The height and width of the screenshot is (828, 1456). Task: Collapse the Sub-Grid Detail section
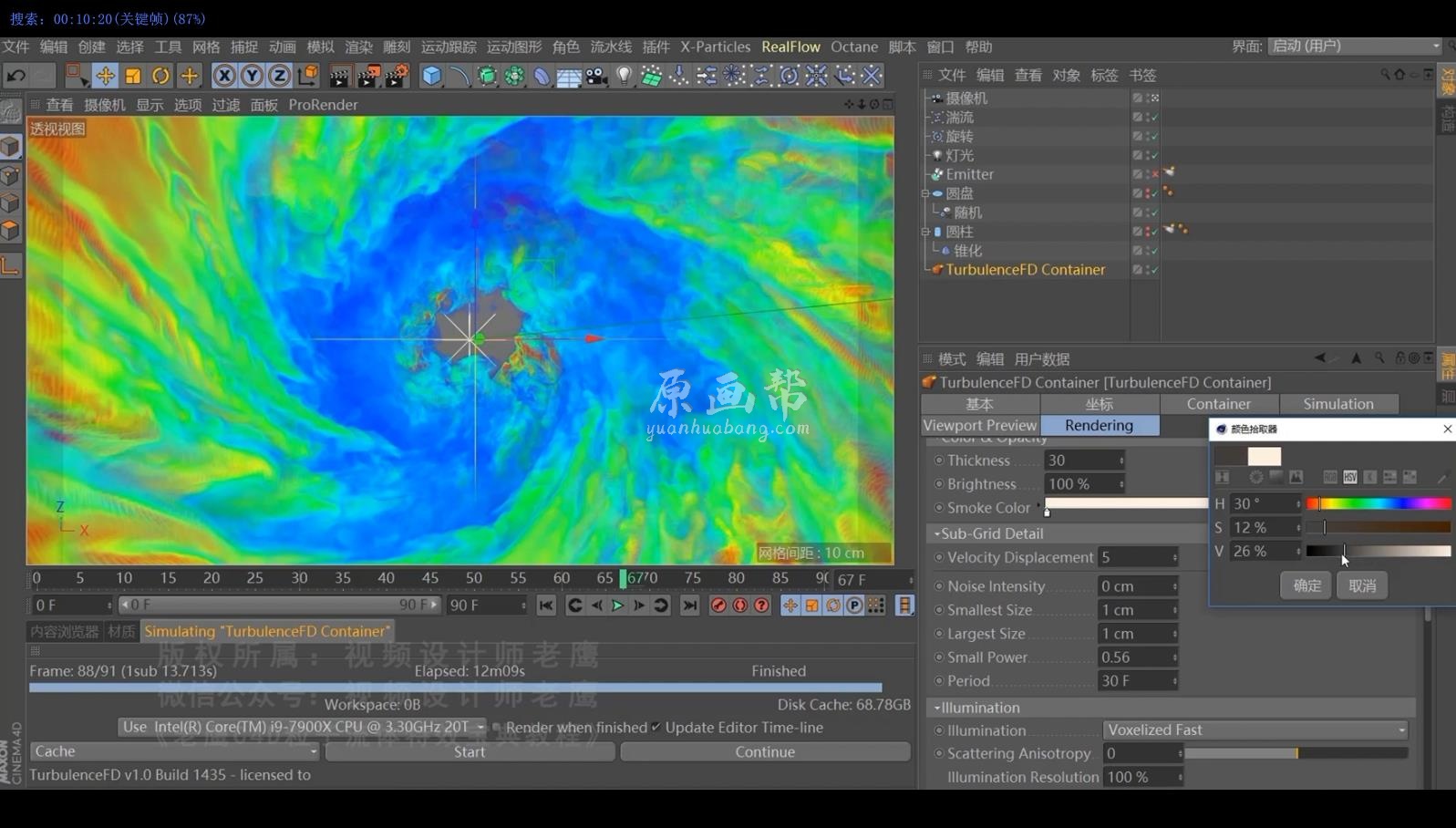pos(937,533)
